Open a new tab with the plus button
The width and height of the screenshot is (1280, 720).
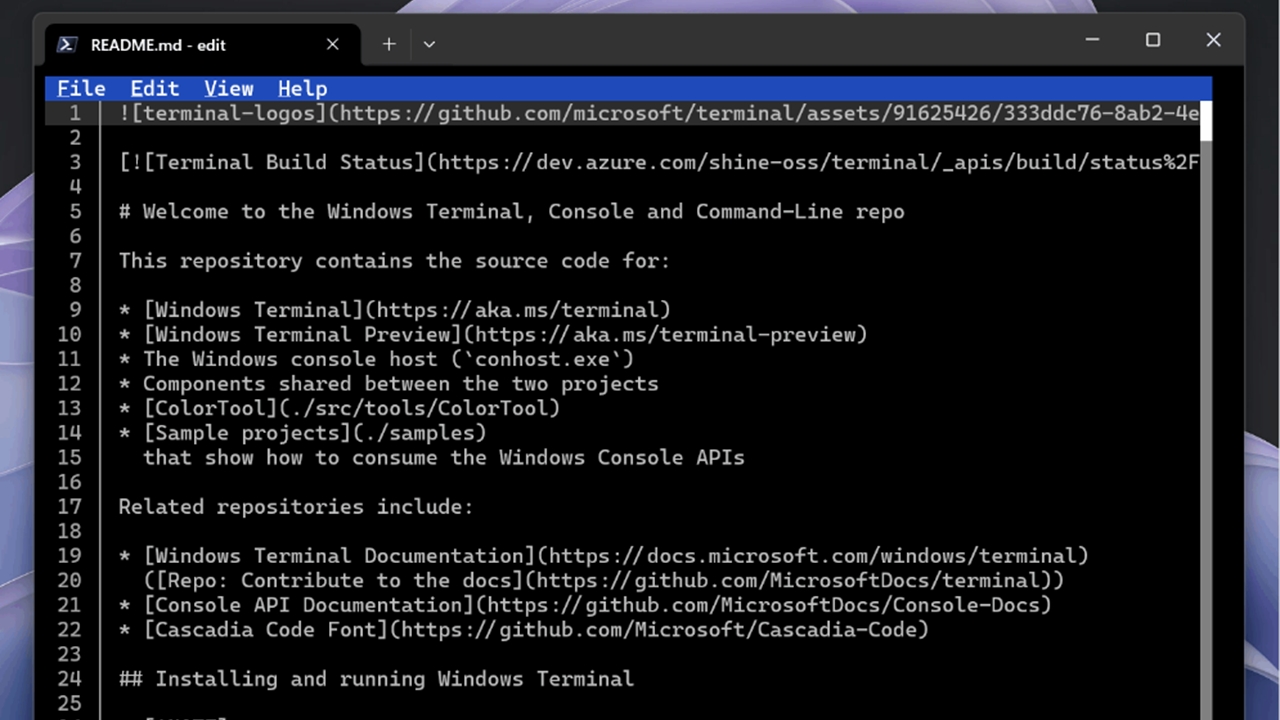tap(388, 44)
